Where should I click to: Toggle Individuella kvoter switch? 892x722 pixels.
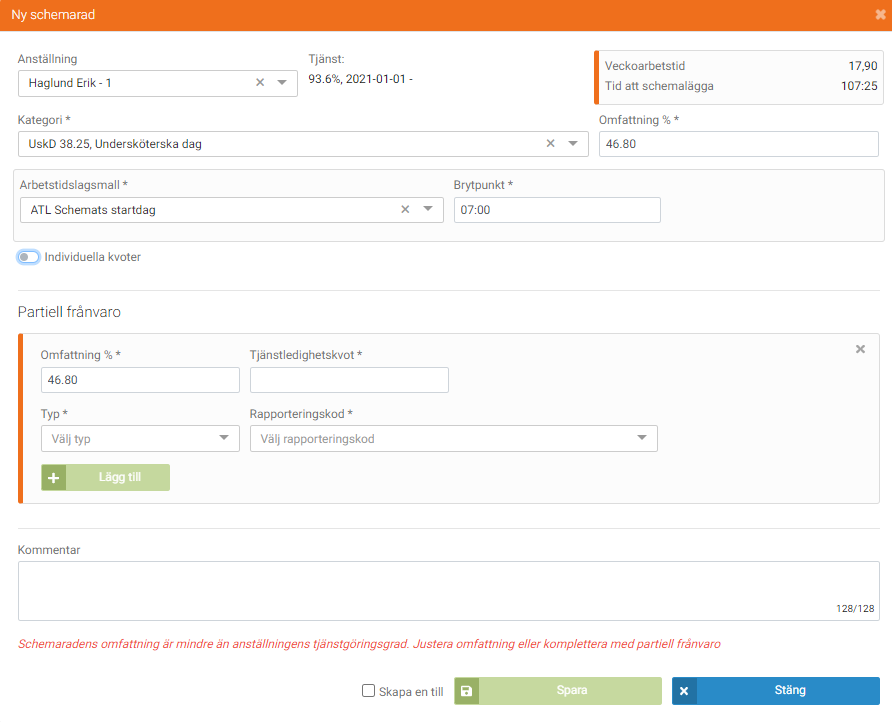[29, 257]
